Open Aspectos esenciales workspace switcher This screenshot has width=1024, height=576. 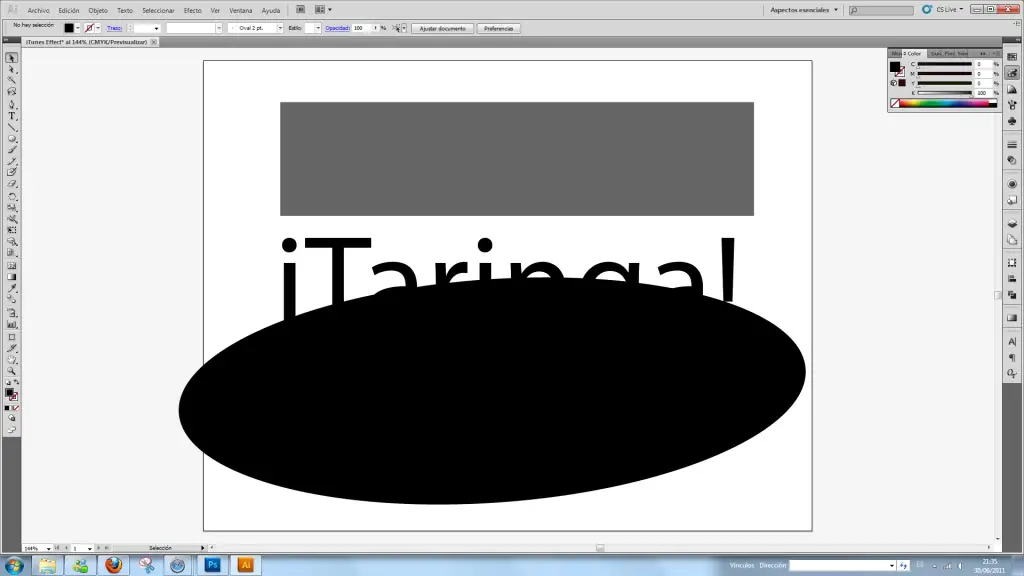[x=804, y=10]
